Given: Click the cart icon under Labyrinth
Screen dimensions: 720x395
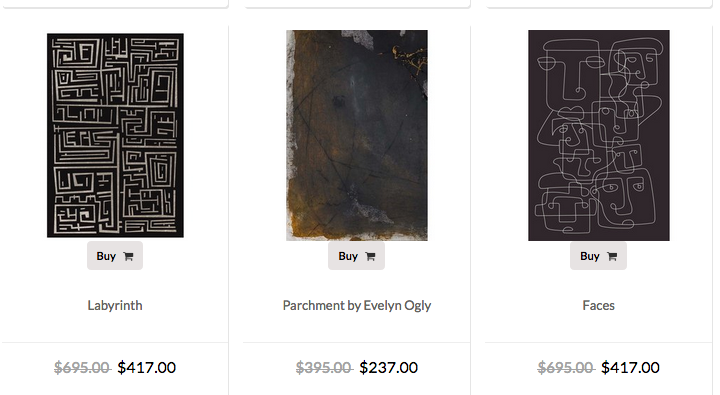Looking at the screenshot, I should tap(129, 256).
